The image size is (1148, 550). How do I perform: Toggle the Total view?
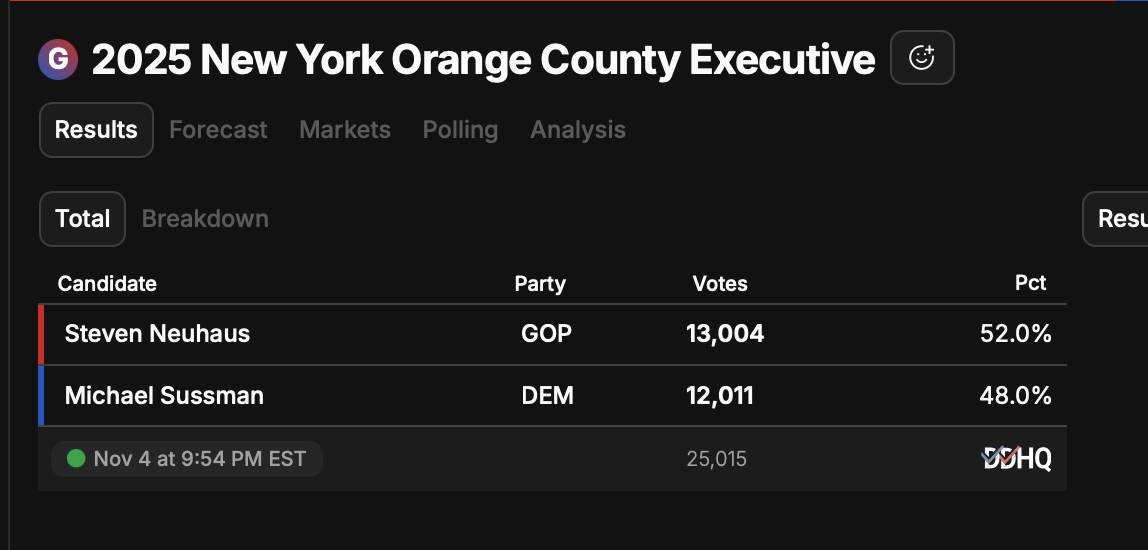82,219
